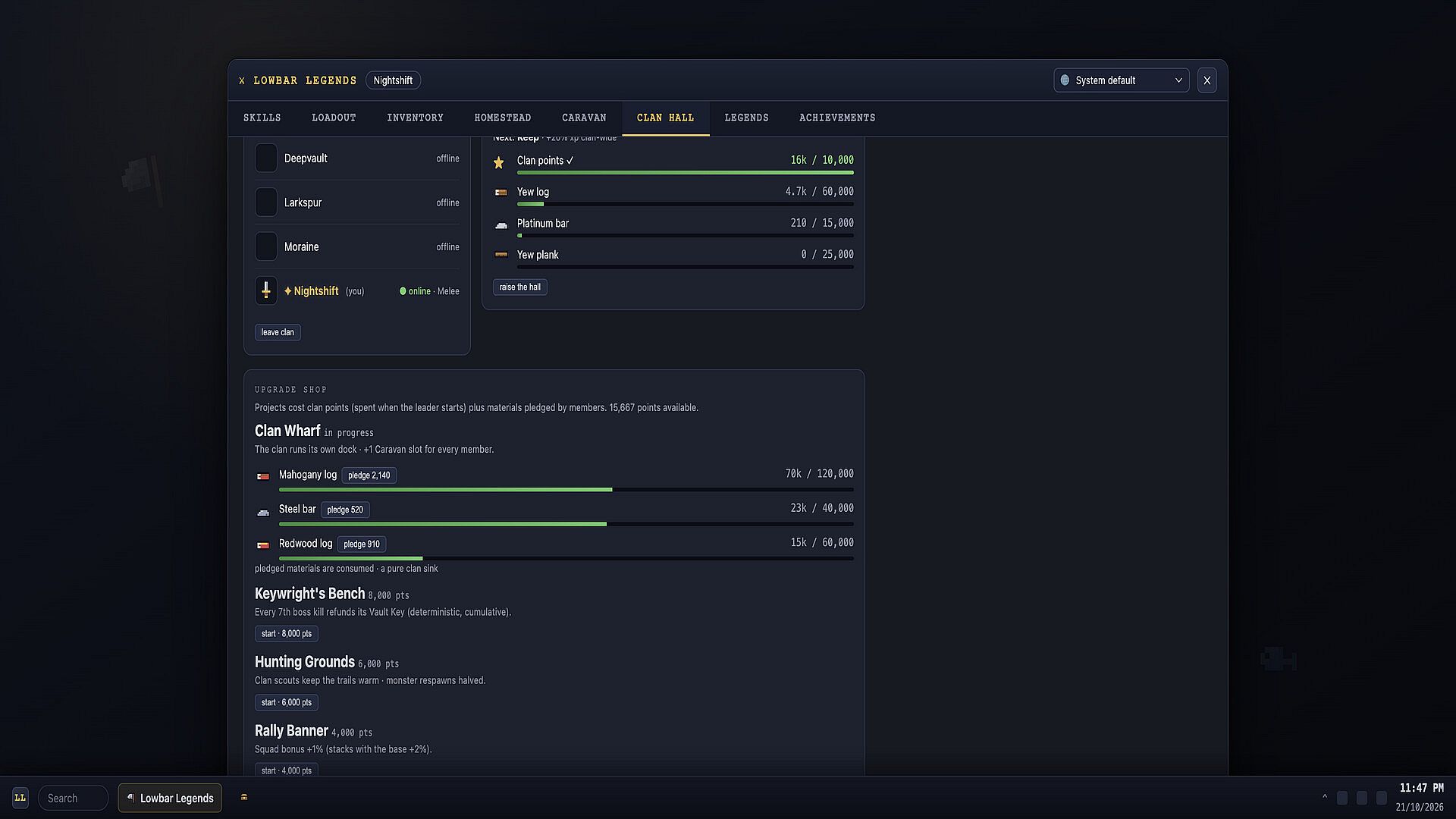
Task: Click the Rally Banner heading
Action: [x=291, y=731]
